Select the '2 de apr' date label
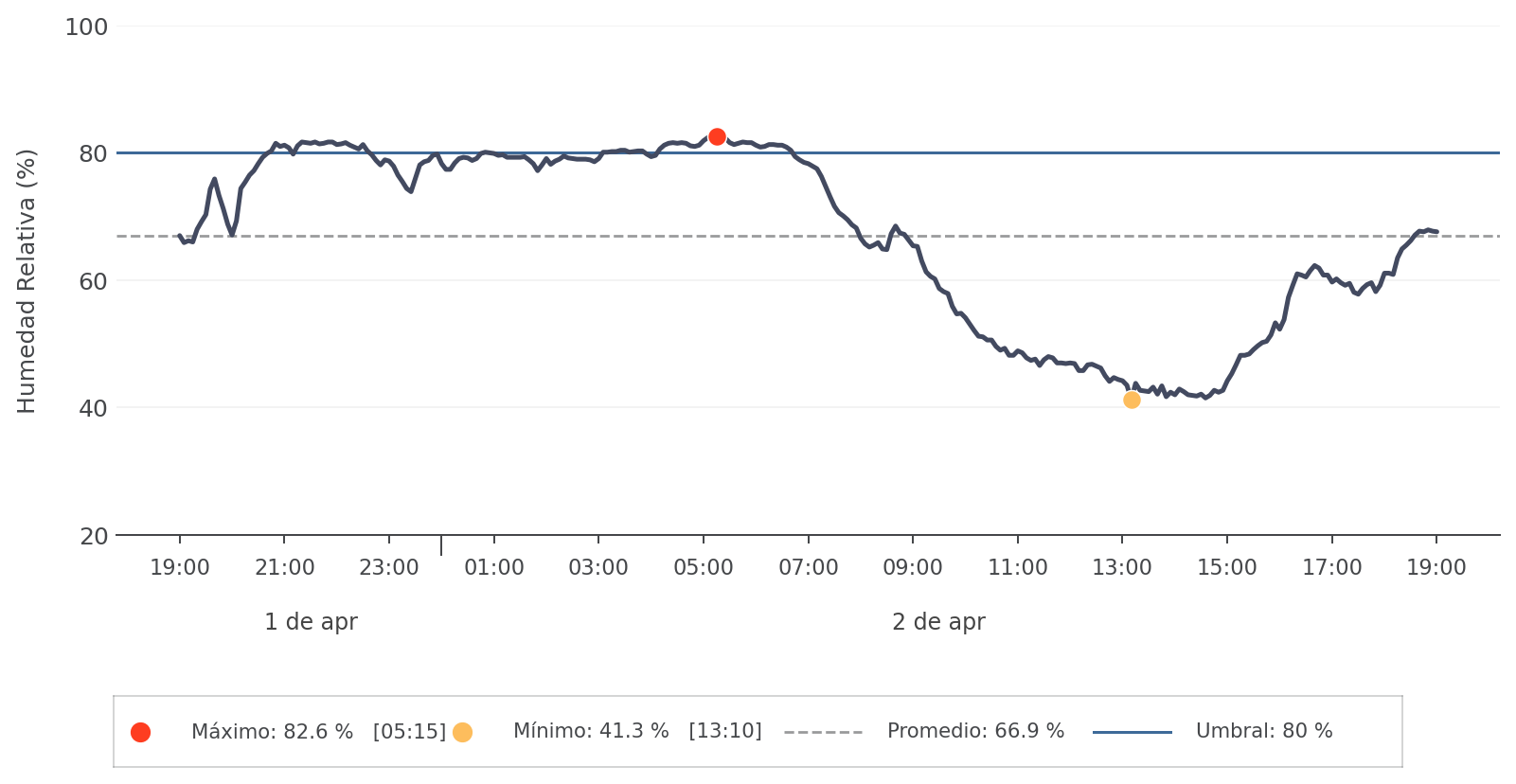This screenshot has width=1516, height=784. (938, 622)
